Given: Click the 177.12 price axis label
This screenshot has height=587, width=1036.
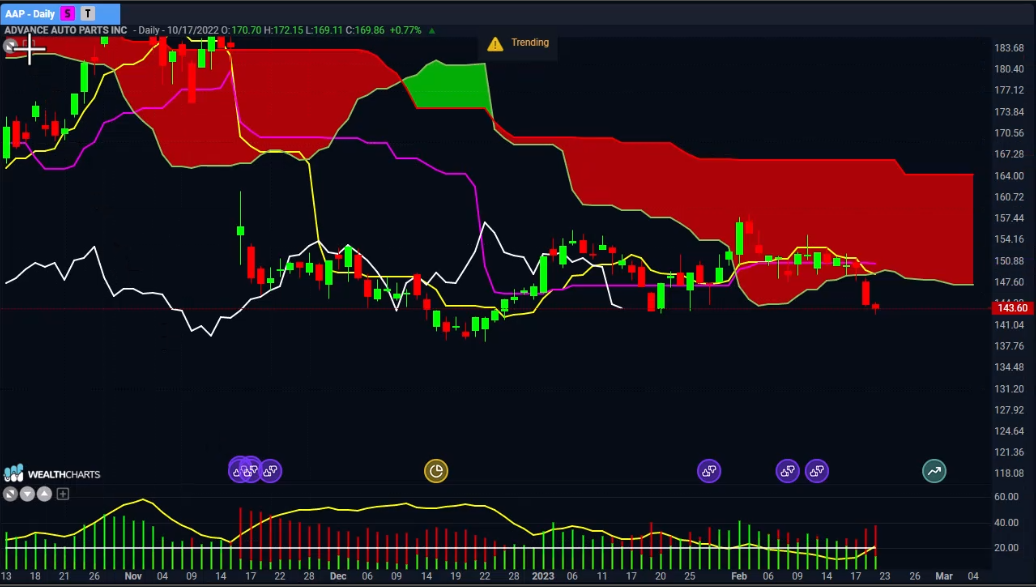Looking at the screenshot, I should 1009,90.
